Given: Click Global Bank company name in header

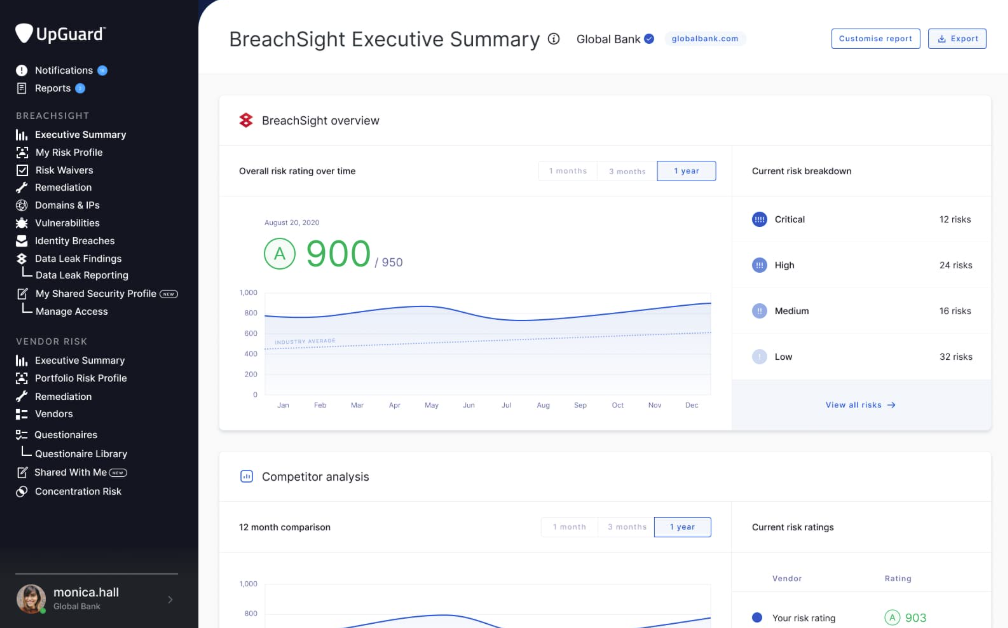Looking at the screenshot, I should [608, 39].
